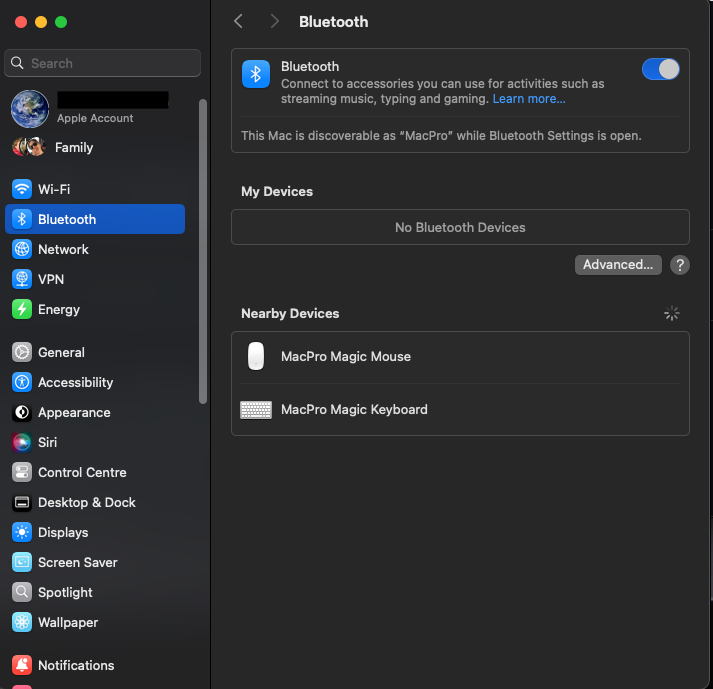Viewport: 713px width, 689px height.
Task: Open the Learn more… link
Action: [529, 99]
